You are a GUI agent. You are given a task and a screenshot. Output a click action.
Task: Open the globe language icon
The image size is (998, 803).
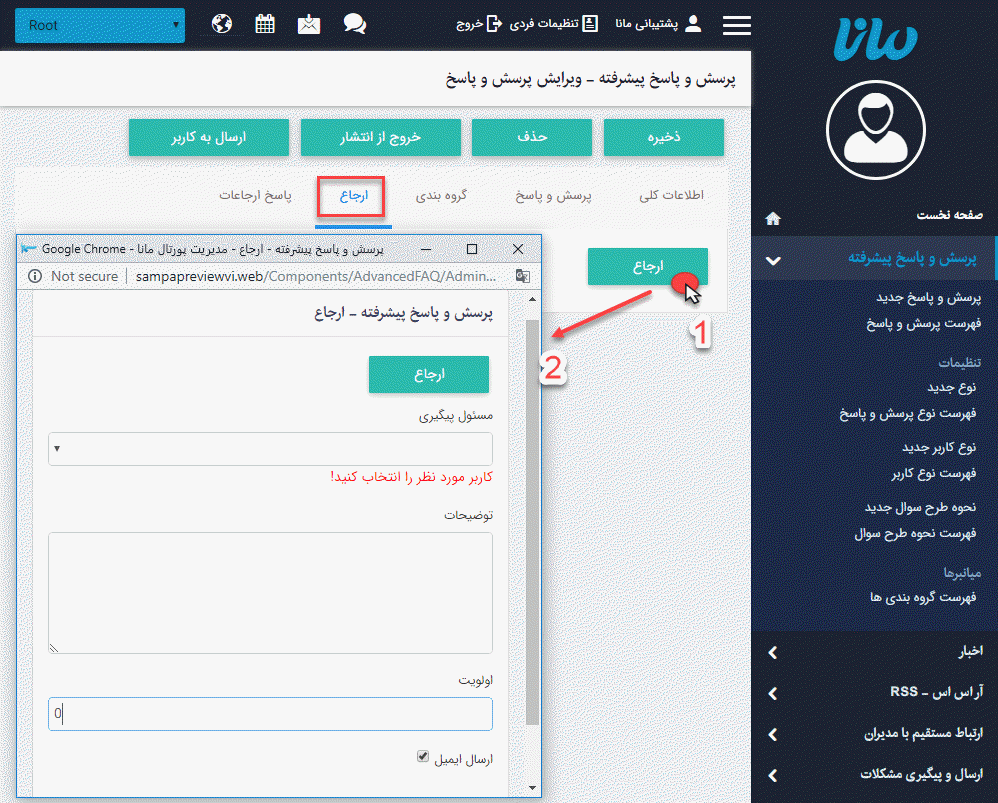click(x=221, y=22)
